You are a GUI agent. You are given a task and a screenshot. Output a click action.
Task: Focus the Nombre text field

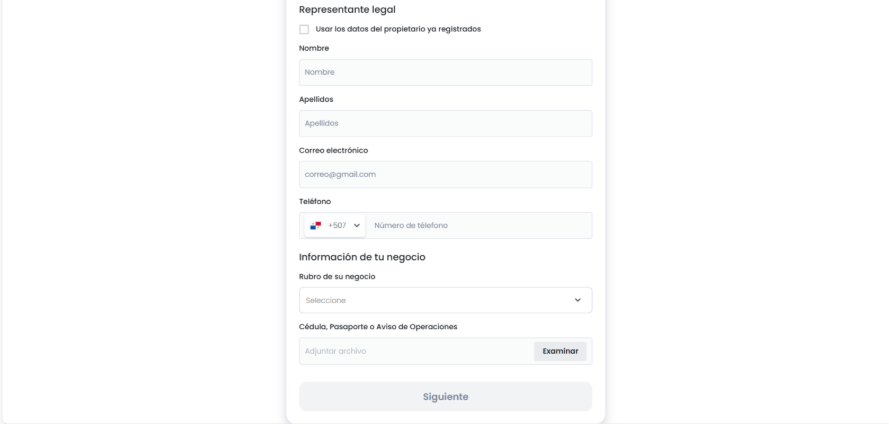click(445, 72)
